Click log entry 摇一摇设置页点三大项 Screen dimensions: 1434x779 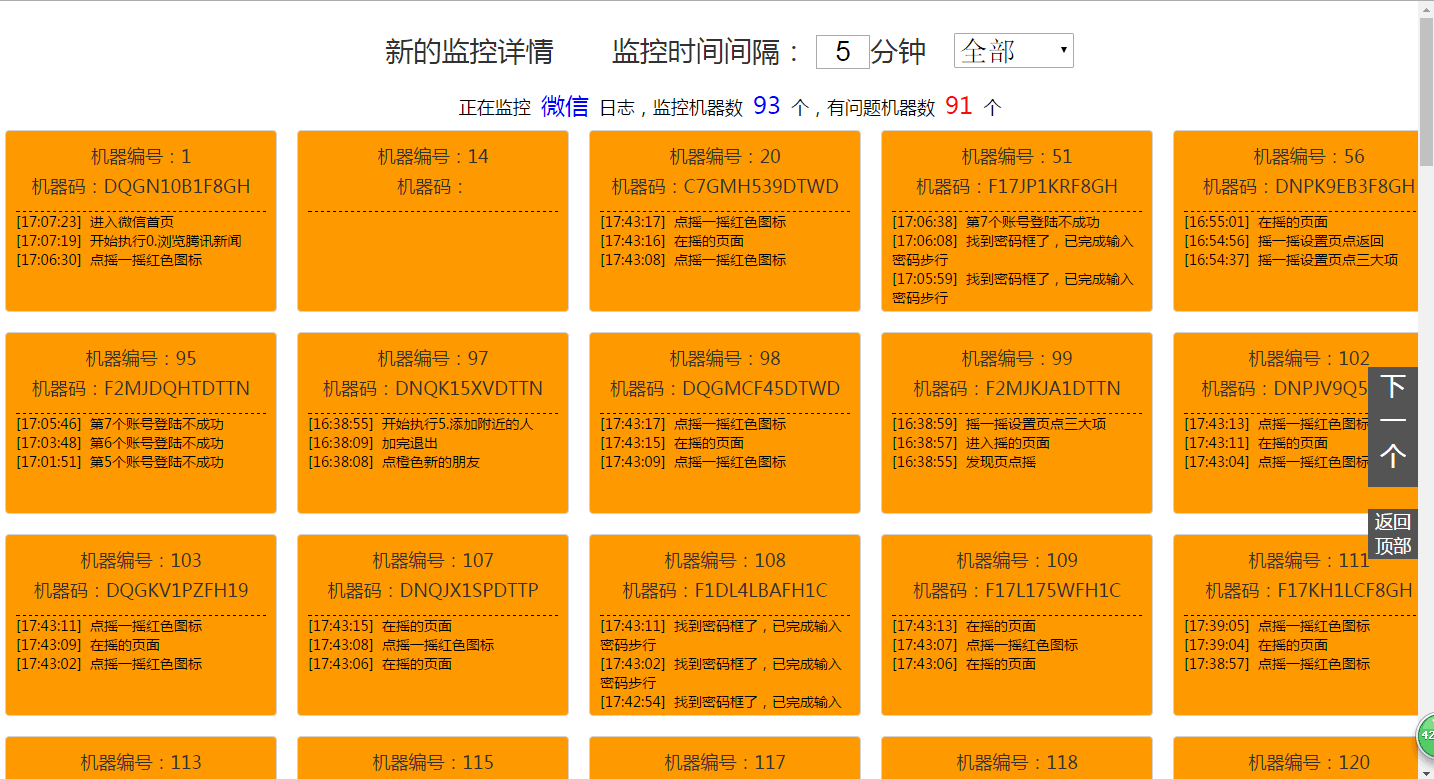click(x=1328, y=260)
